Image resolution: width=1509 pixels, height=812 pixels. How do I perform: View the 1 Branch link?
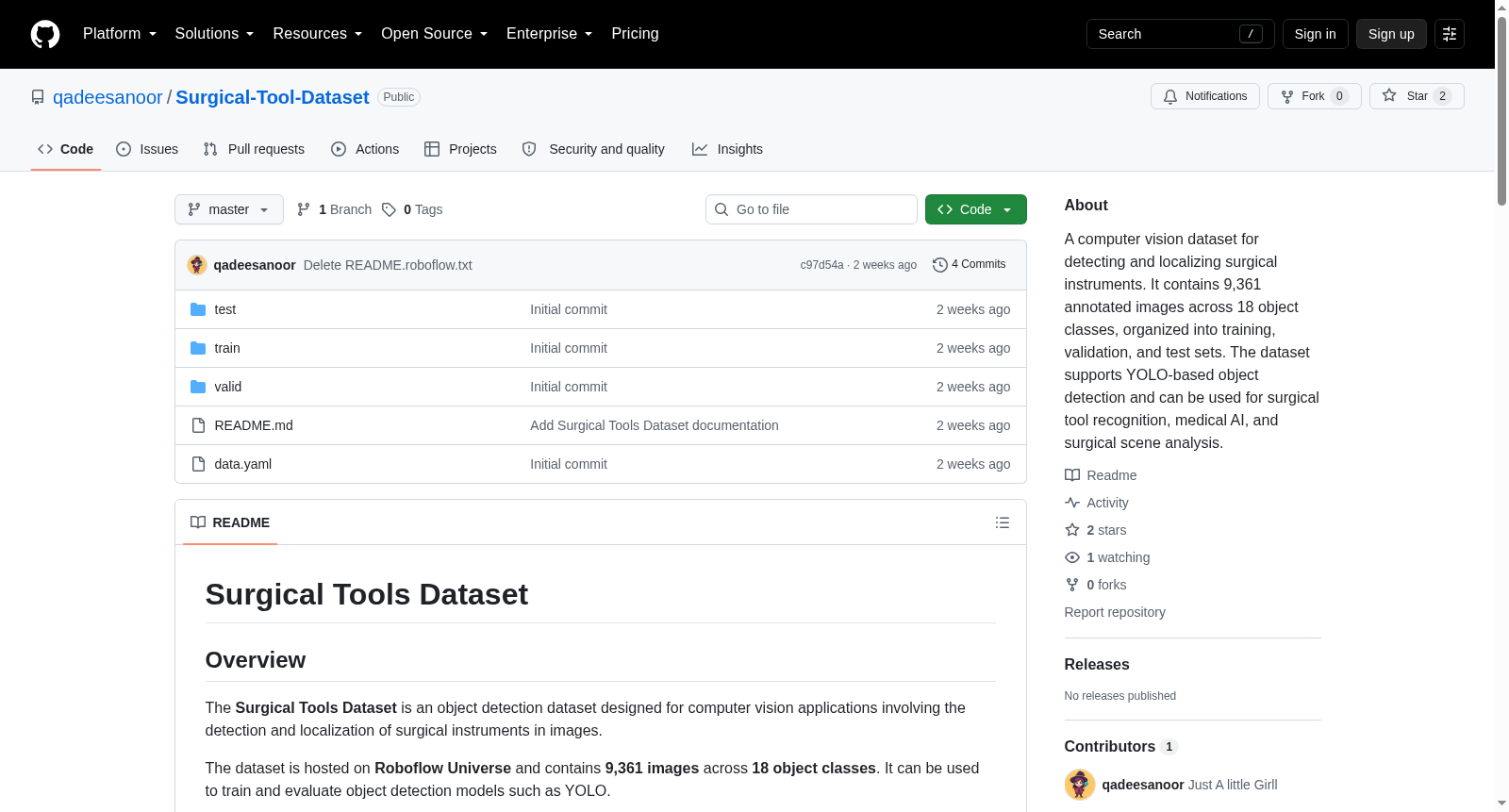(334, 209)
